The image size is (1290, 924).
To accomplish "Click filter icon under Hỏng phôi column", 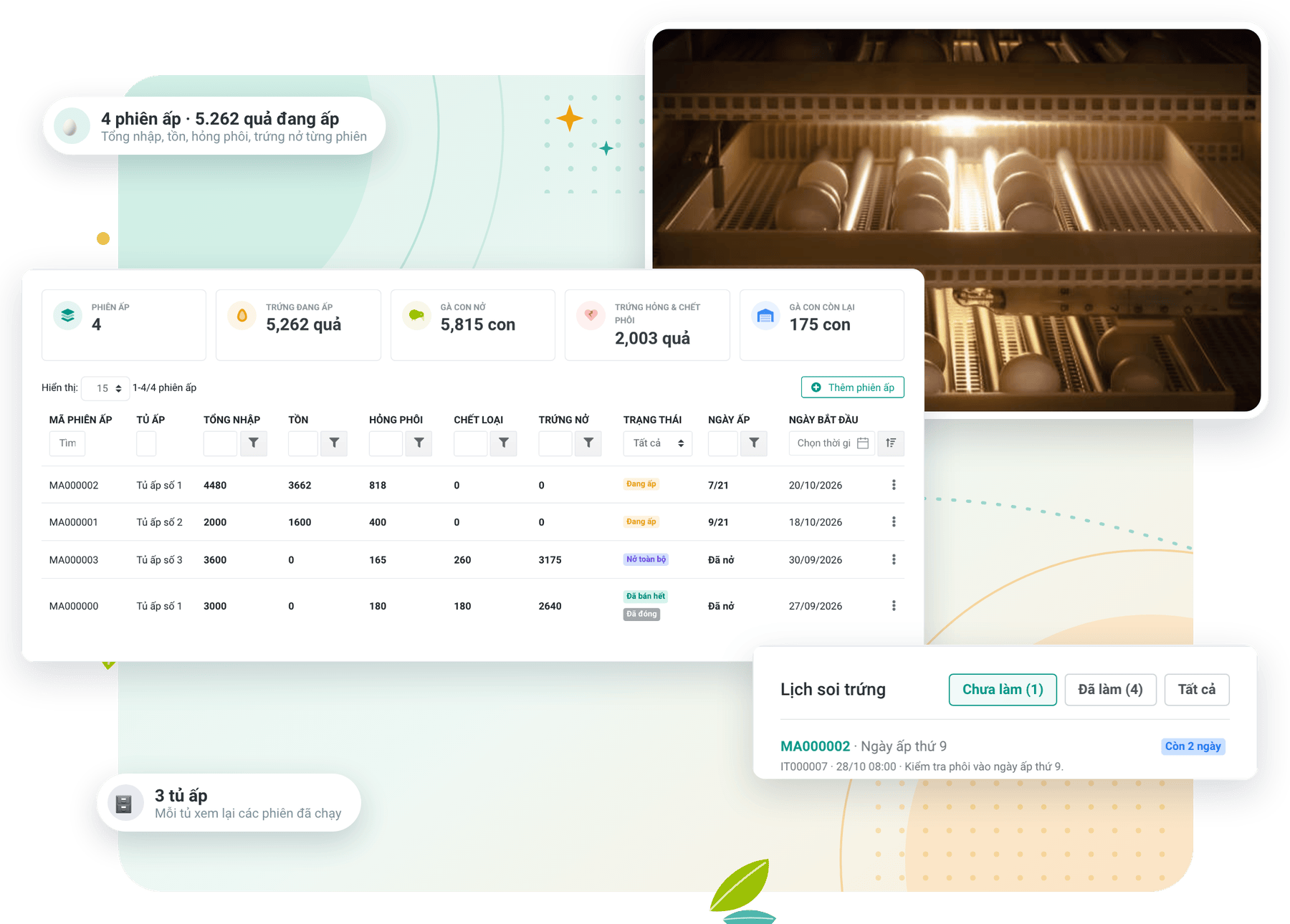I will tap(419, 443).
